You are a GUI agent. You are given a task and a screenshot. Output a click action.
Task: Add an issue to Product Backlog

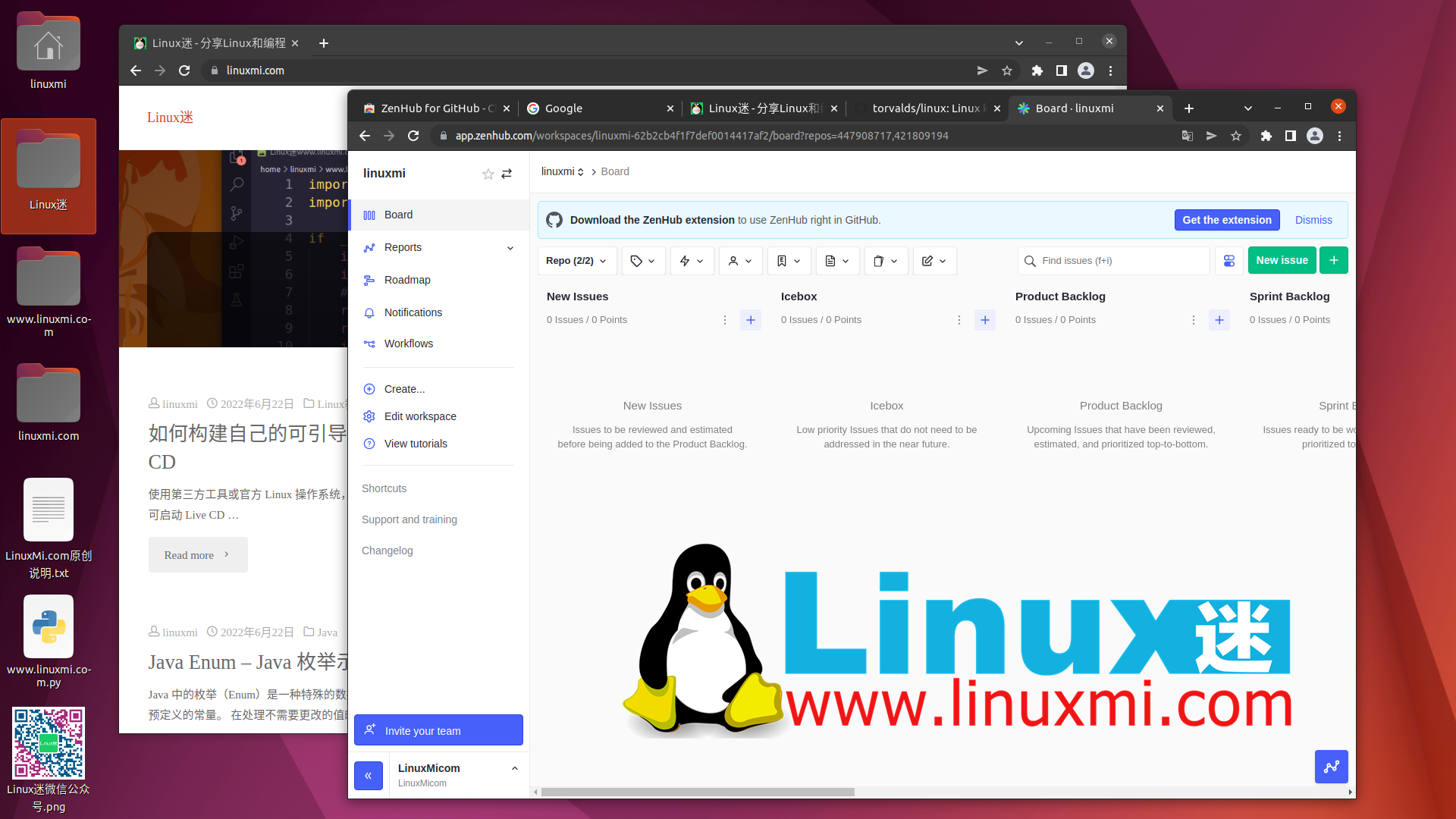pyautogui.click(x=1219, y=320)
